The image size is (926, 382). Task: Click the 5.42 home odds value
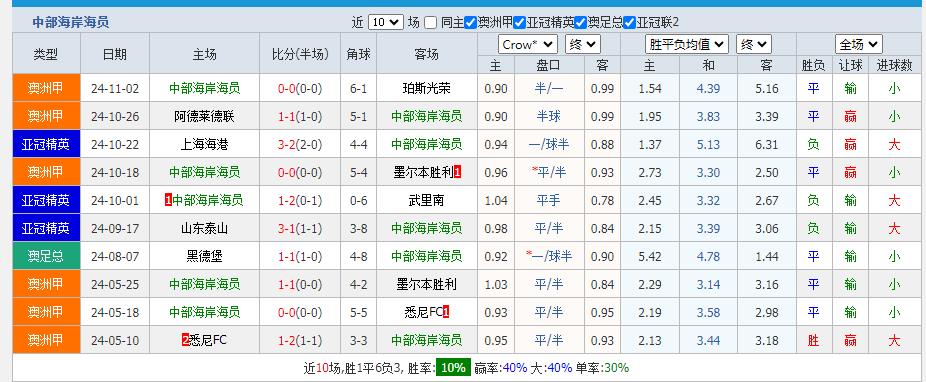[650, 256]
